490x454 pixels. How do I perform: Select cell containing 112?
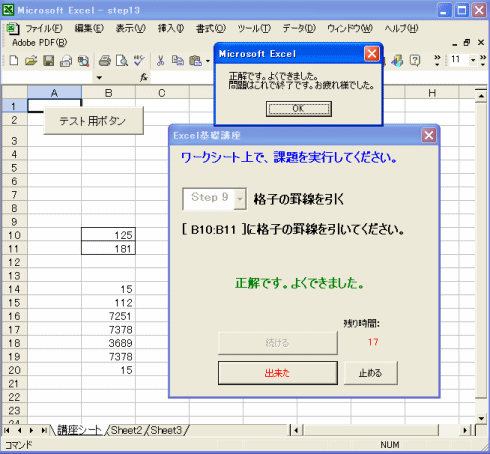[108, 303]
